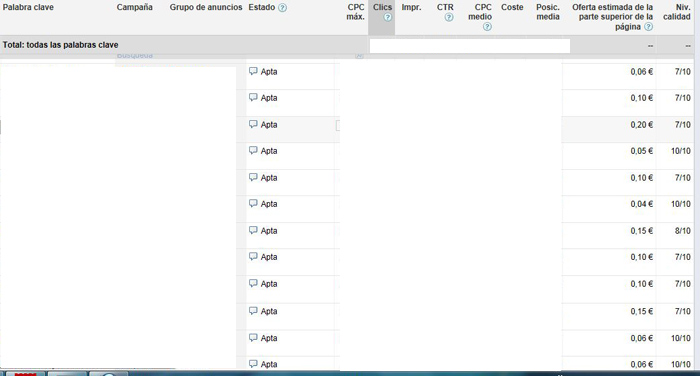
Task: Open status bubble in the 0,20 € row
Action: click(253, 124)
